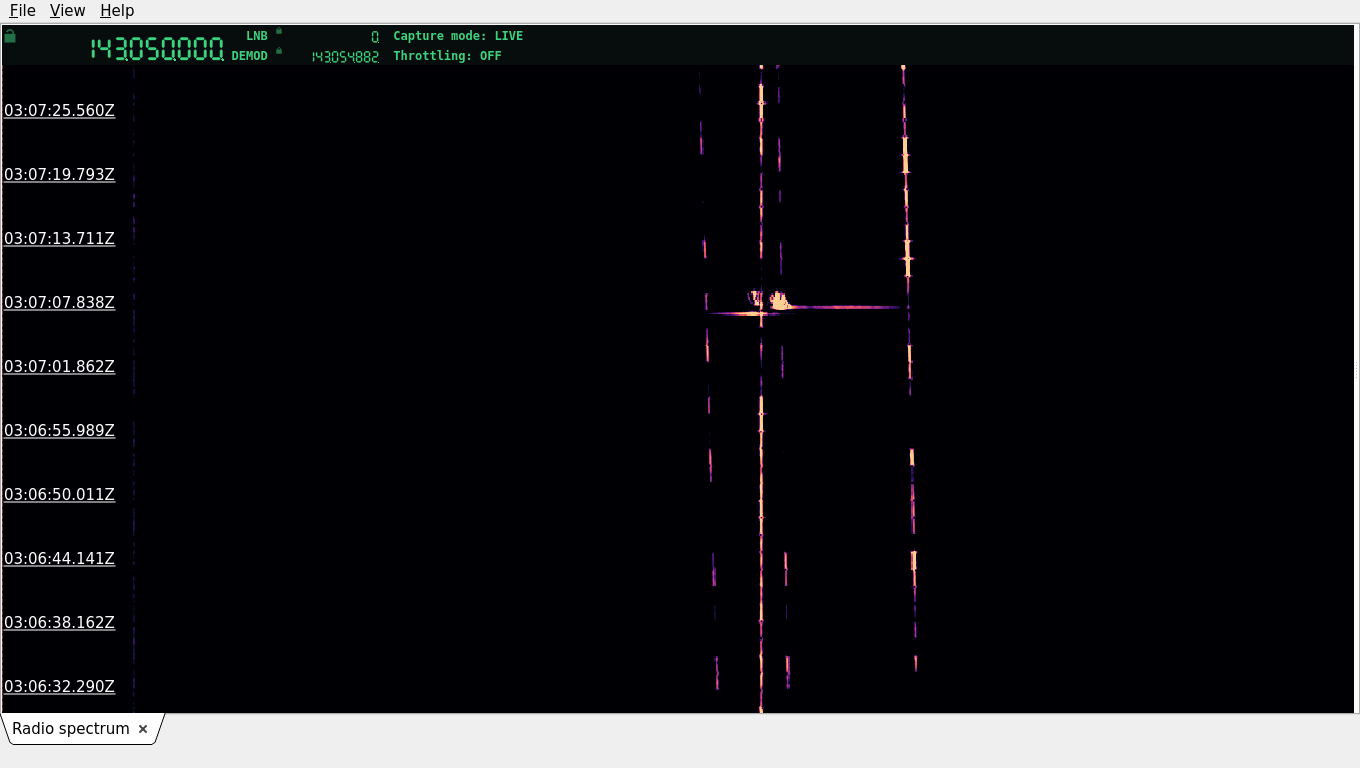Viewport: 1360px width, 768px height.
Task: Click timestamp 03:06:55.989Z
Action: point(59,430)
